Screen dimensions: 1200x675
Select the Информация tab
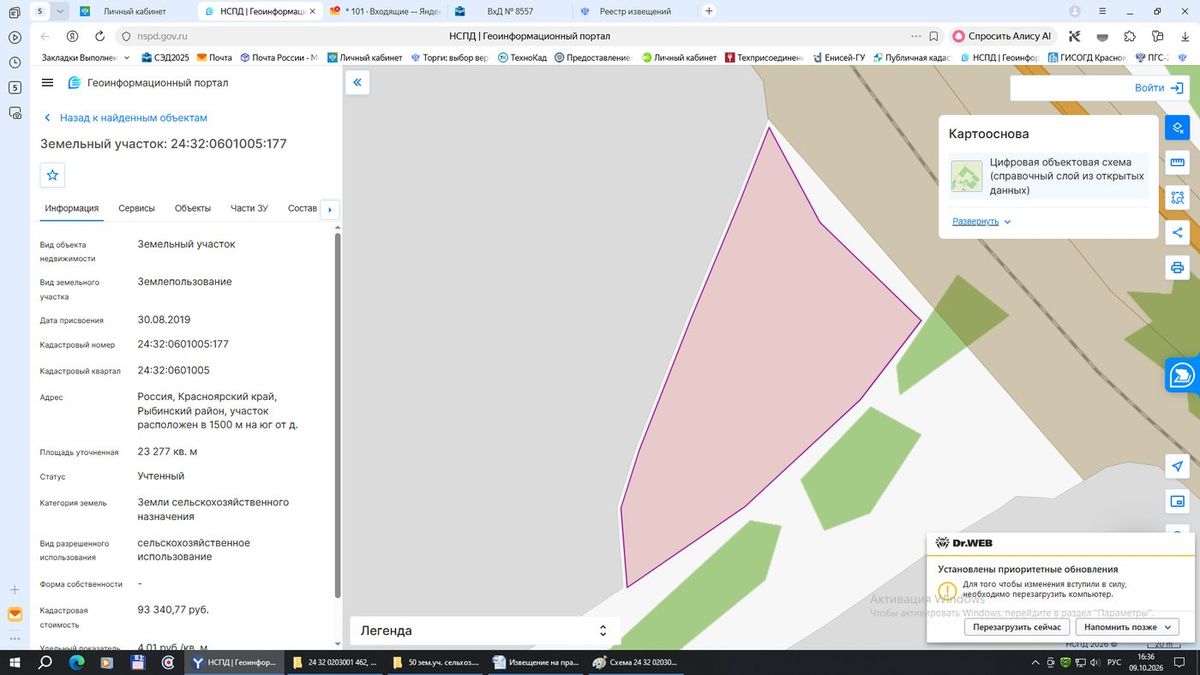point(71,208)
